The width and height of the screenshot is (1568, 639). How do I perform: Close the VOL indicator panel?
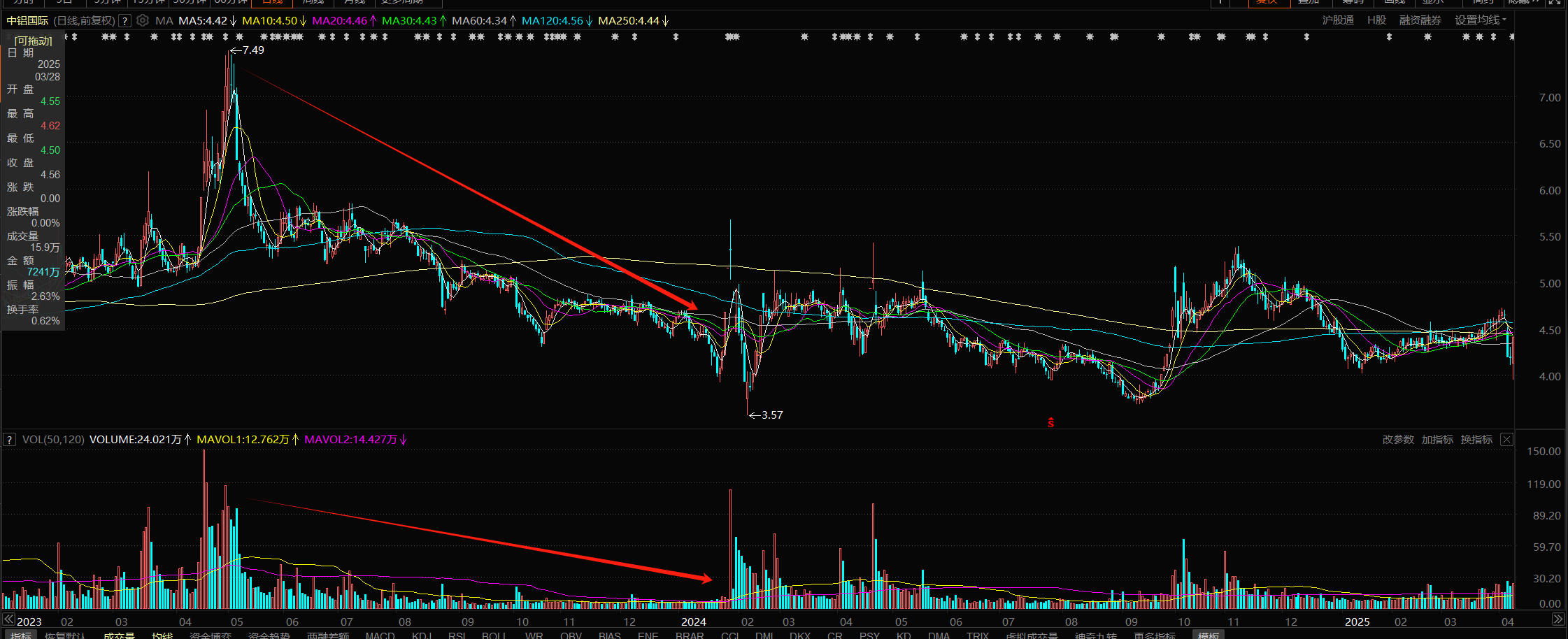(1506, 440)
